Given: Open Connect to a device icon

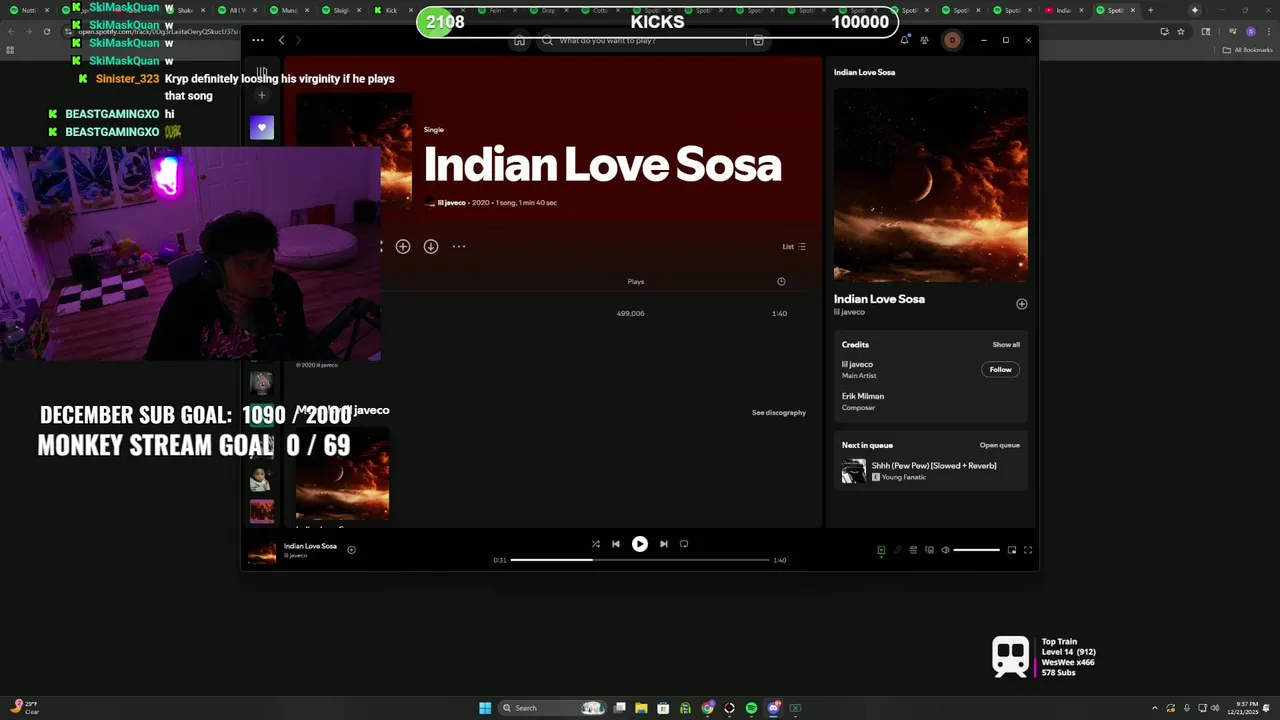Looking at the screenshot, I should (x=929, y=550).
